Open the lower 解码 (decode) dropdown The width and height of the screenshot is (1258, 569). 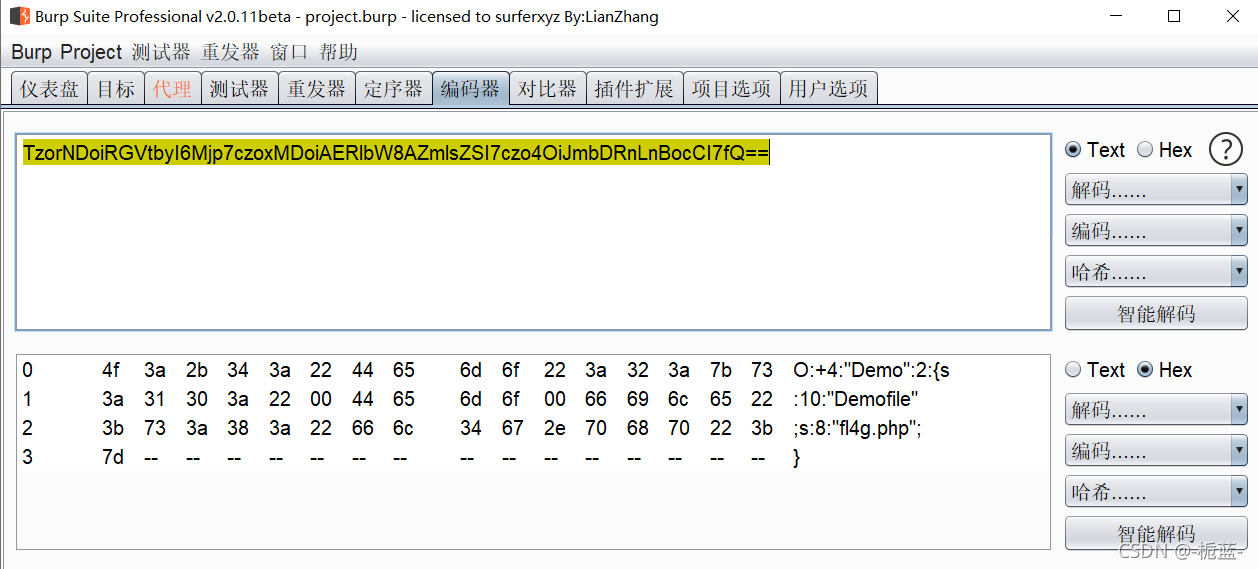1156,409
